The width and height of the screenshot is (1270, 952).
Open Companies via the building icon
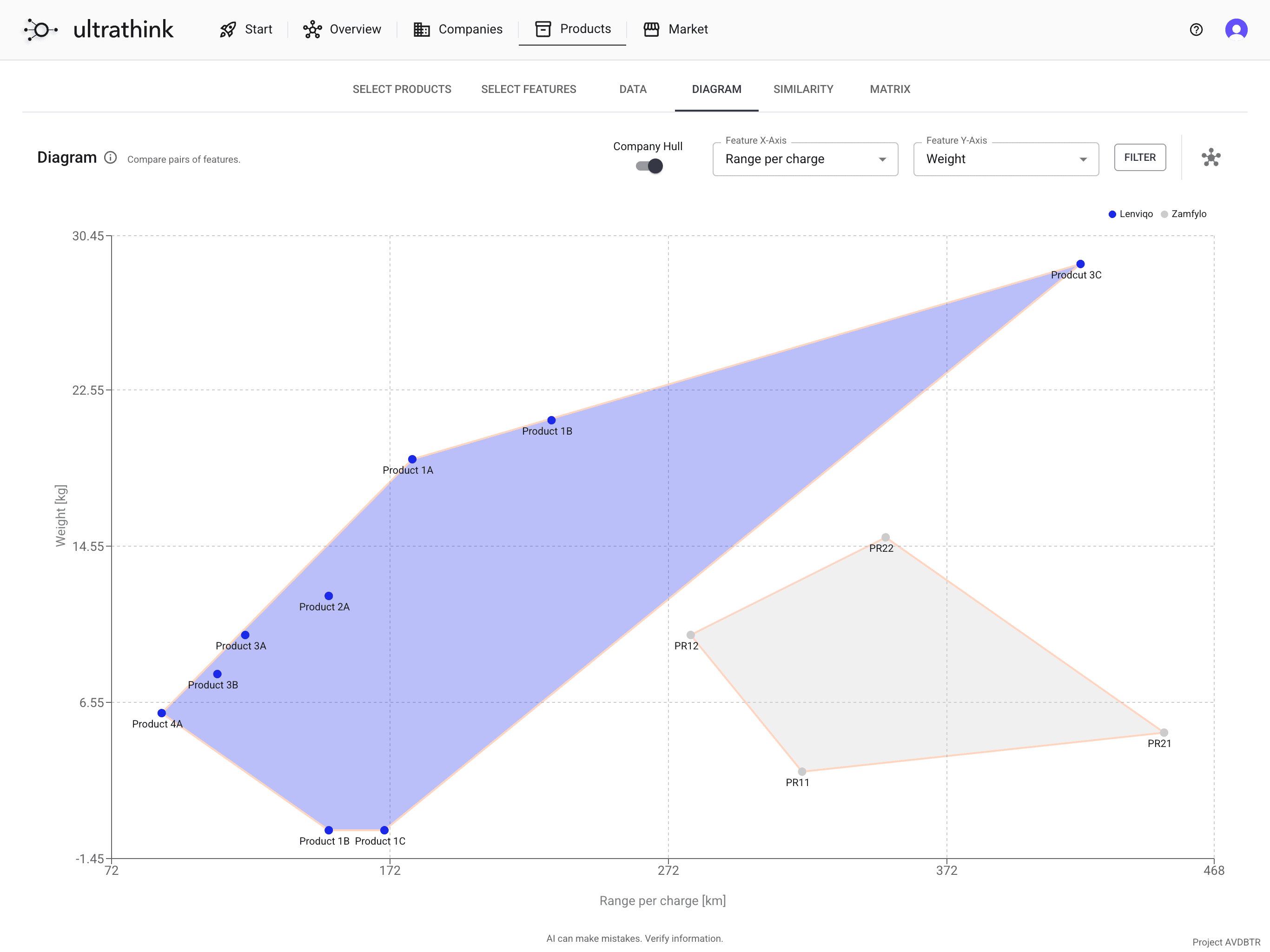[422, 29]
